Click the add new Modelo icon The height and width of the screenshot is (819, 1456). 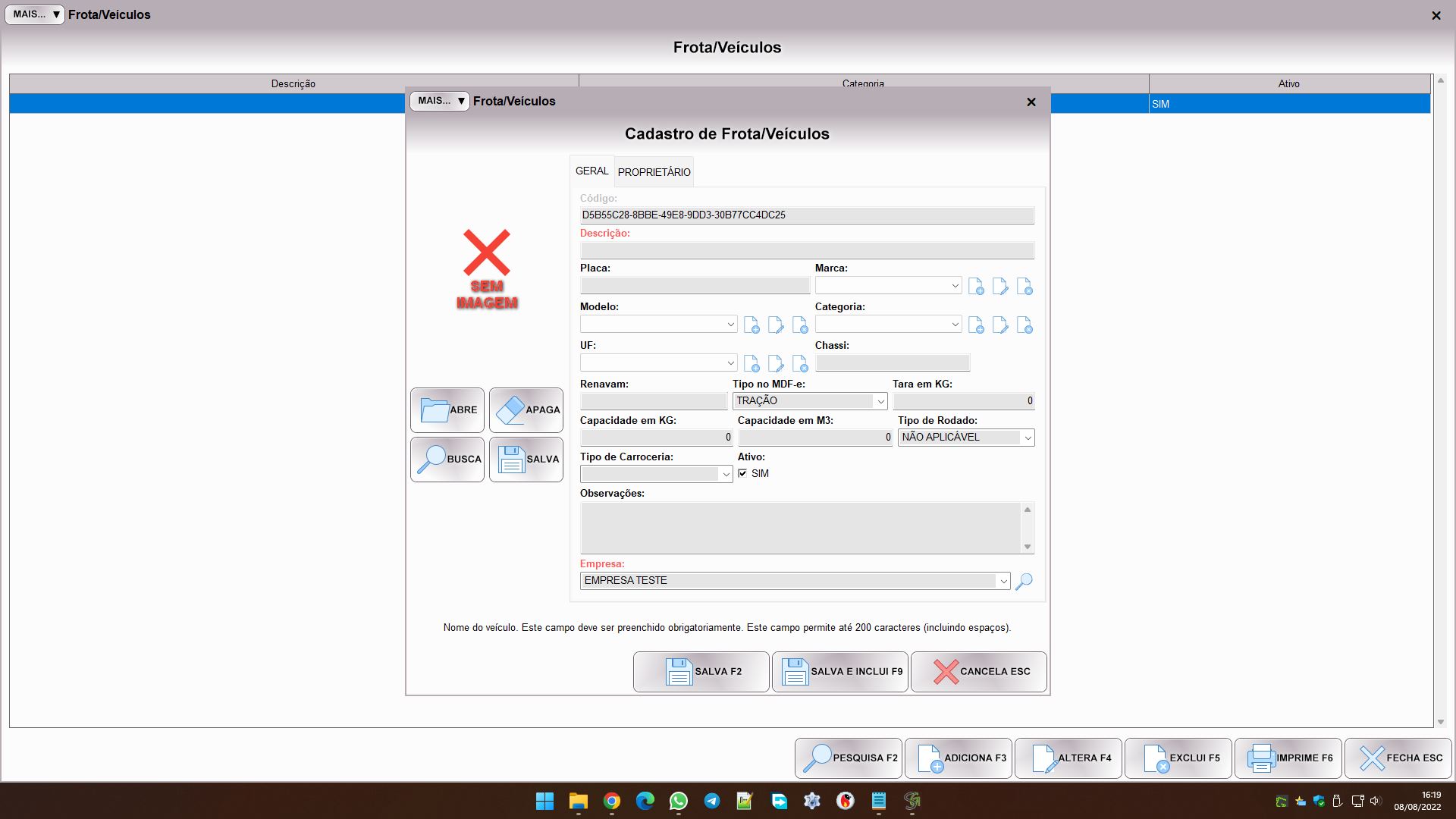752,325
